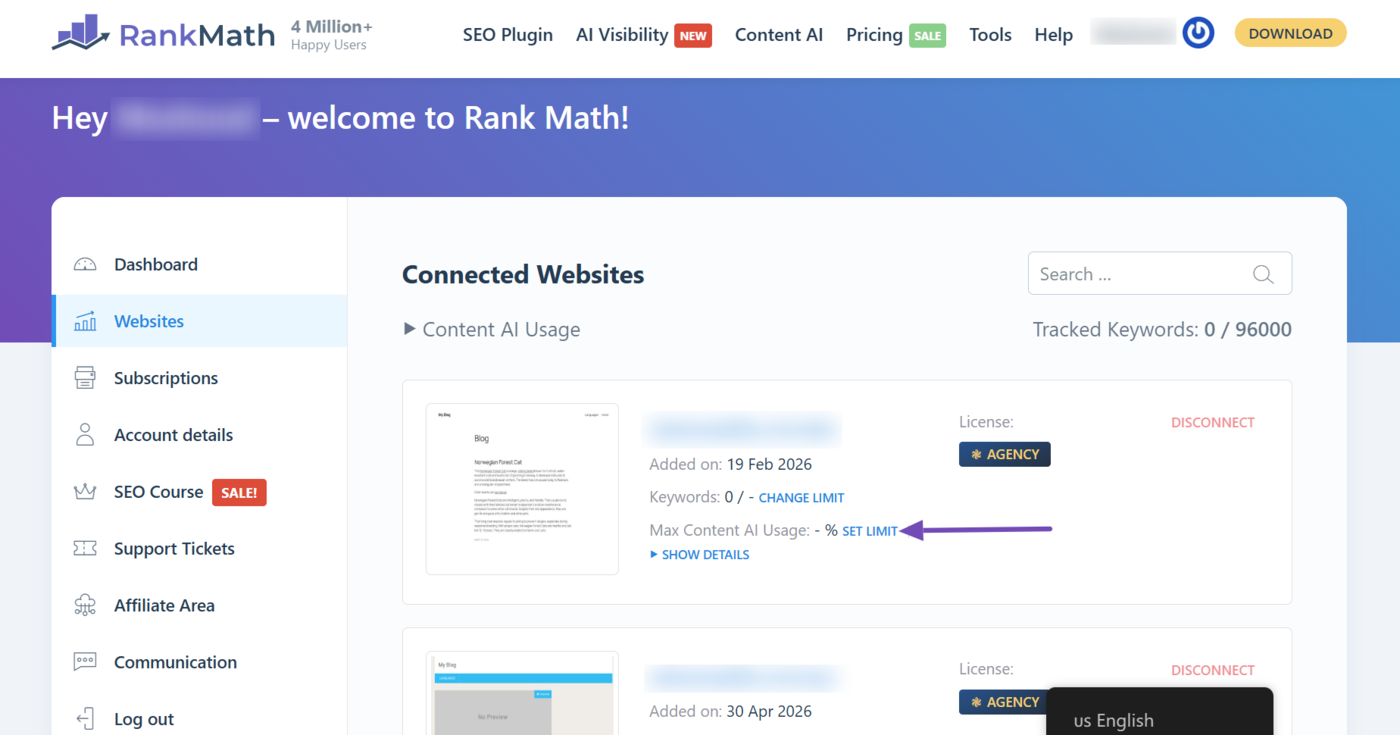Open the first website's blurred URL link
The width and height of the screenshot is (1400, 735).
[742, 430]
